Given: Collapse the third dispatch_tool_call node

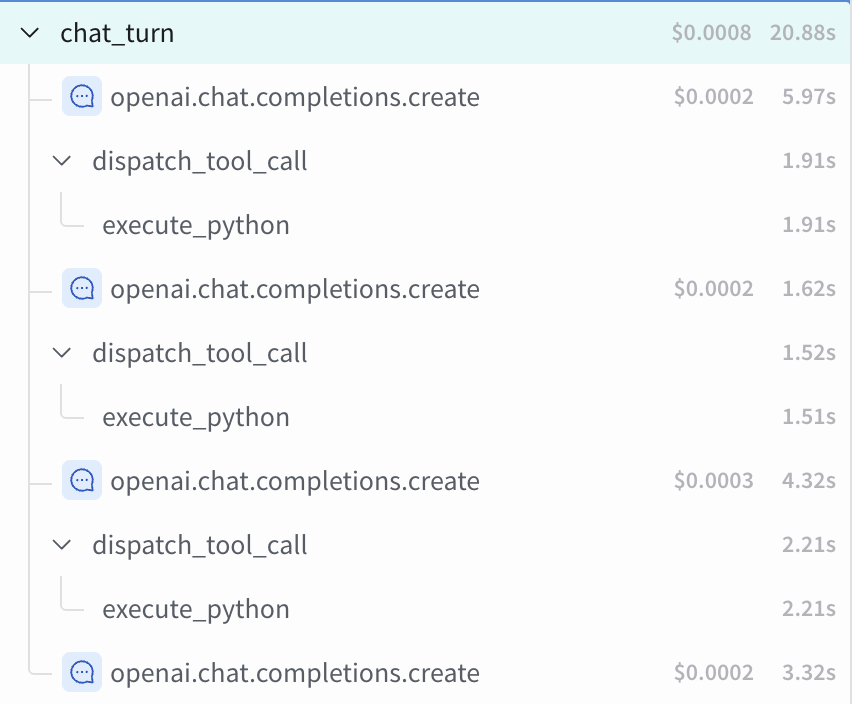Looking at the screenshot, I should tap(62, 545).
